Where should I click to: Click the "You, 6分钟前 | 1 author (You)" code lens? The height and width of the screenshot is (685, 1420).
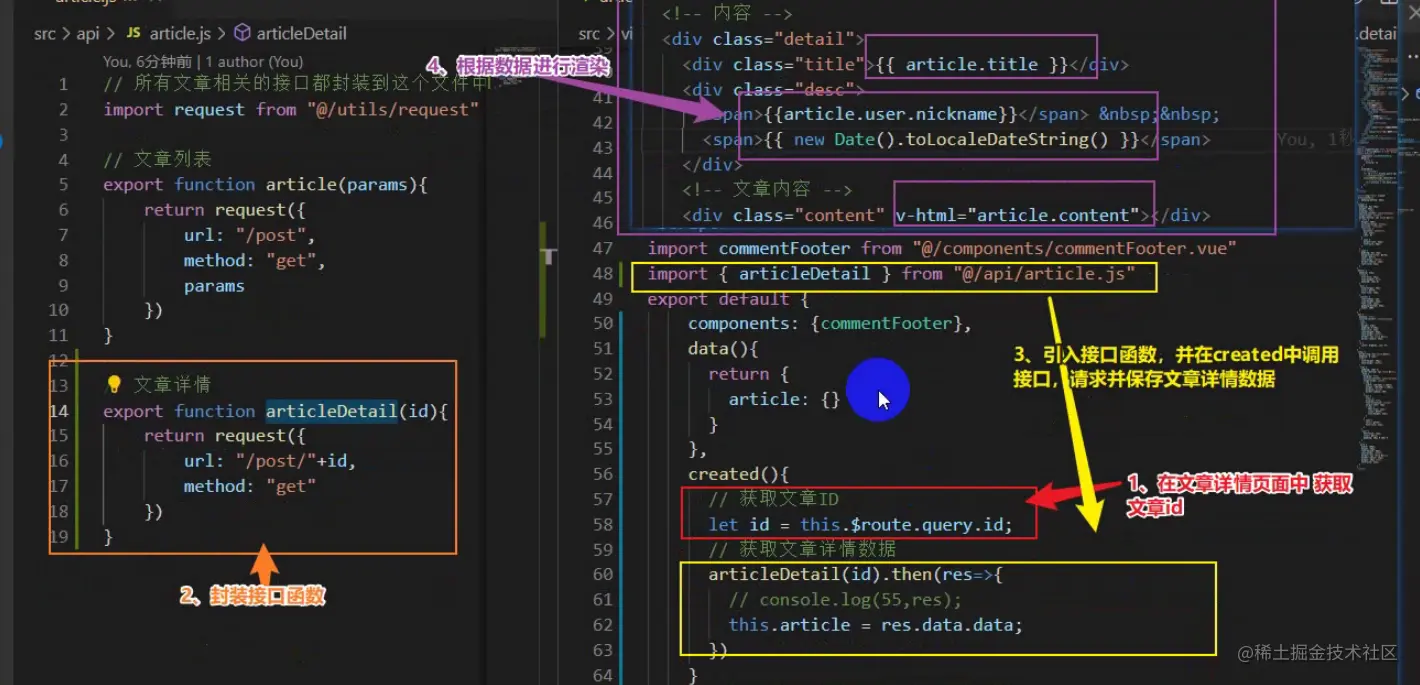[202, 61]
